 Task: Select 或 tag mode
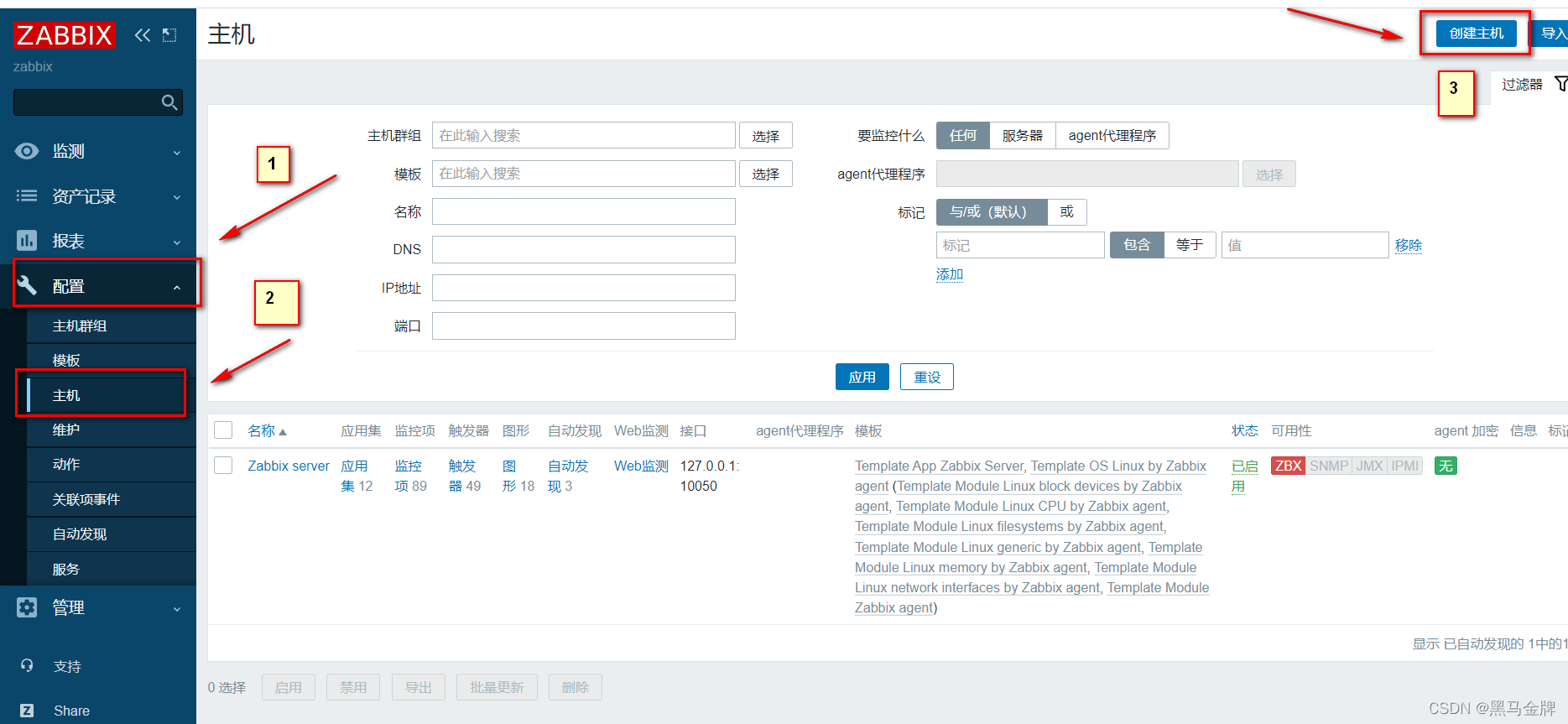1067,212
